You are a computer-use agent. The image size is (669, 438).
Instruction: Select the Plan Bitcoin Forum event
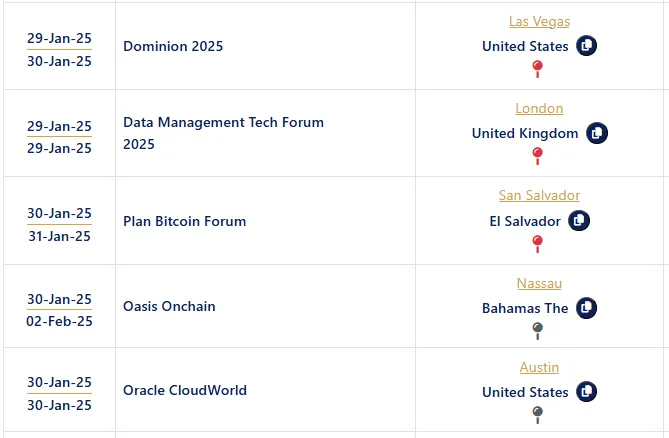coord(184,221)
